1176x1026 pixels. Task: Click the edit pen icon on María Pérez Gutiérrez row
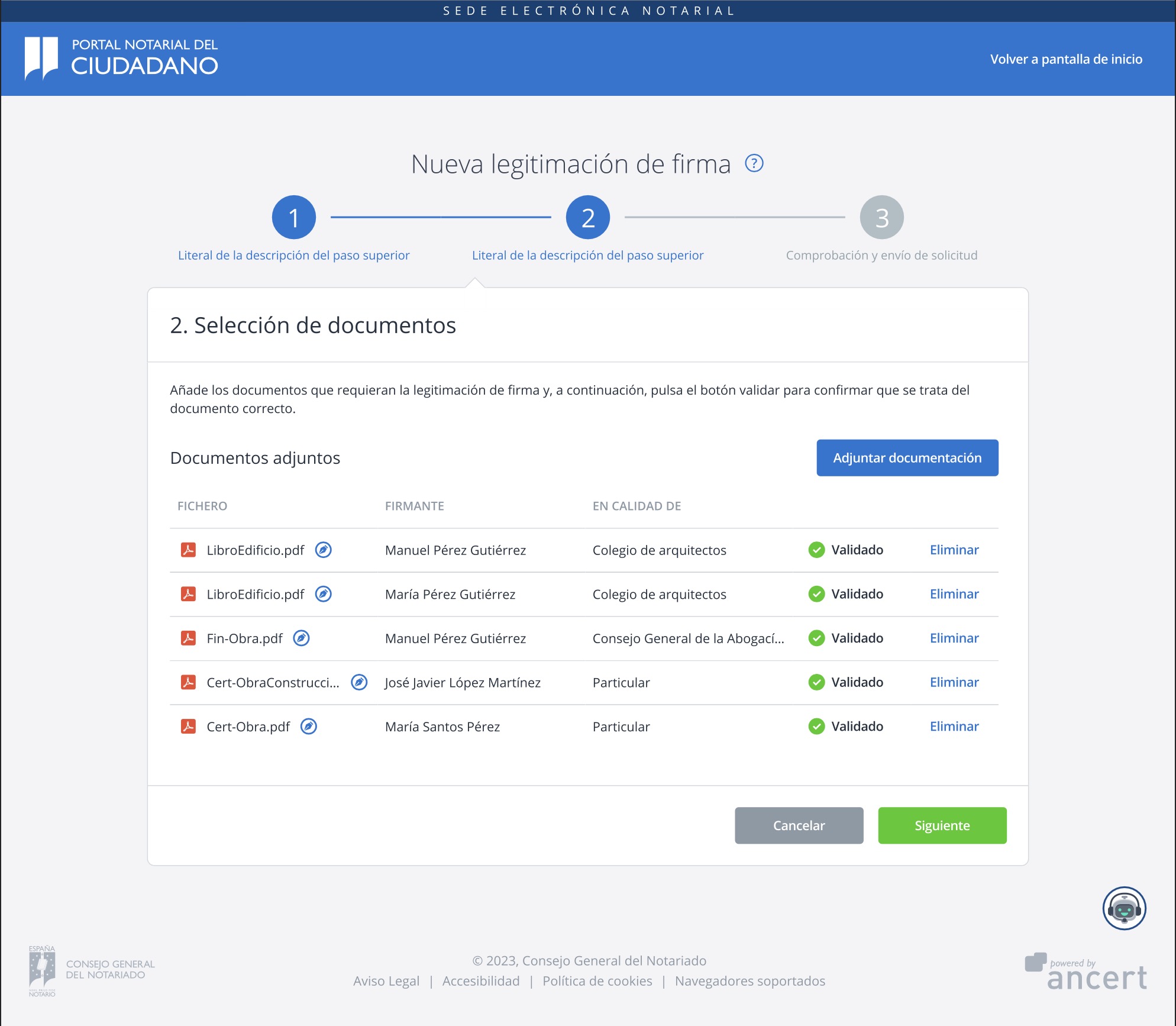[322, 594]
